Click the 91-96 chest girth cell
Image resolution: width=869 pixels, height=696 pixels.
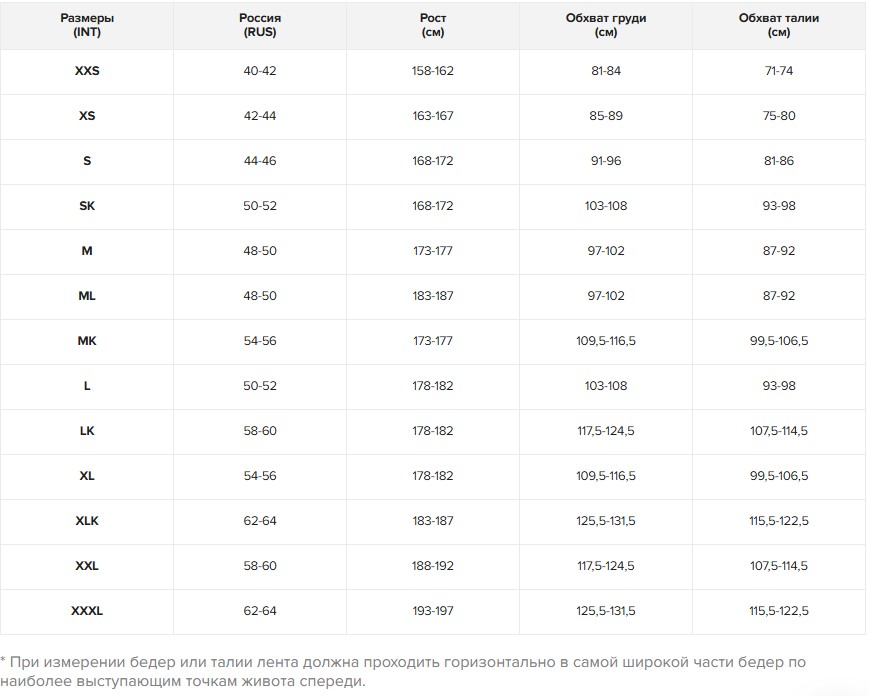point(606,161)
